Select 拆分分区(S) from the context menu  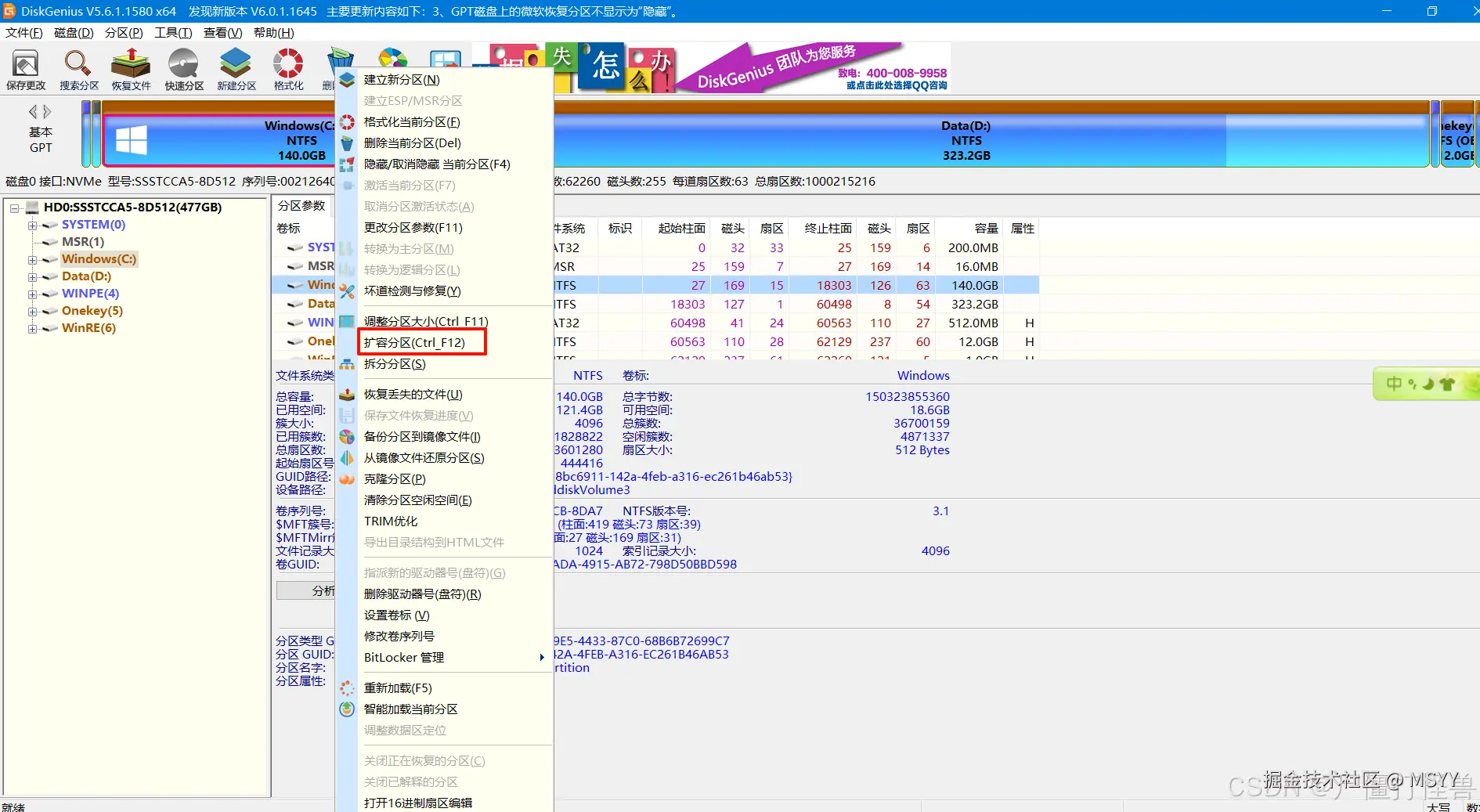pos(395,364)
